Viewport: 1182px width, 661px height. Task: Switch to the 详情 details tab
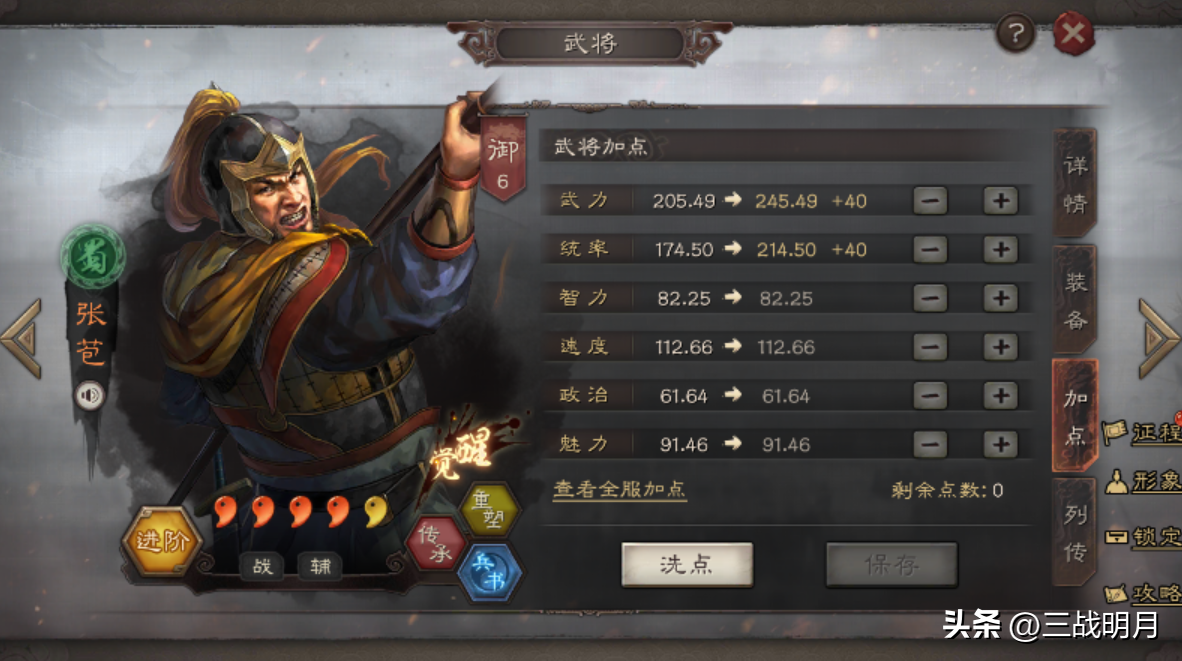[x=1075, y=184]
